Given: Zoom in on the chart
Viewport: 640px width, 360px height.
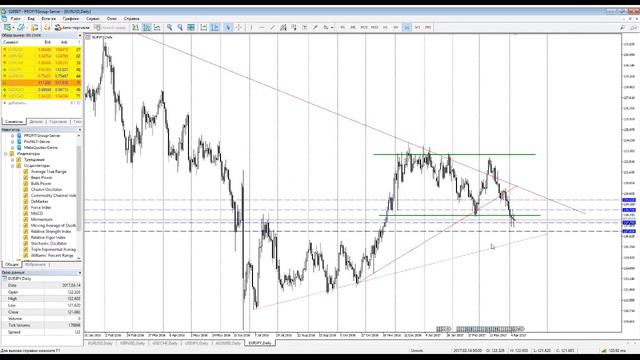Looking at the screenshot, I should click(x=169, y=27).
